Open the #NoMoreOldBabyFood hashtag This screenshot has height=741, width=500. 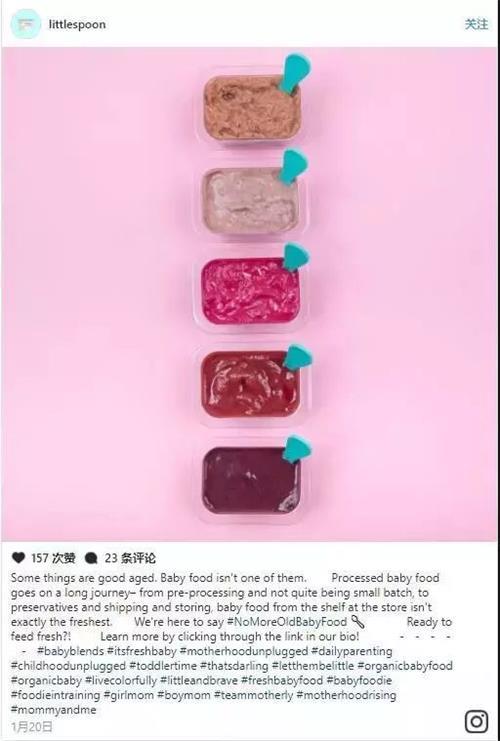(x=287, y=622)
